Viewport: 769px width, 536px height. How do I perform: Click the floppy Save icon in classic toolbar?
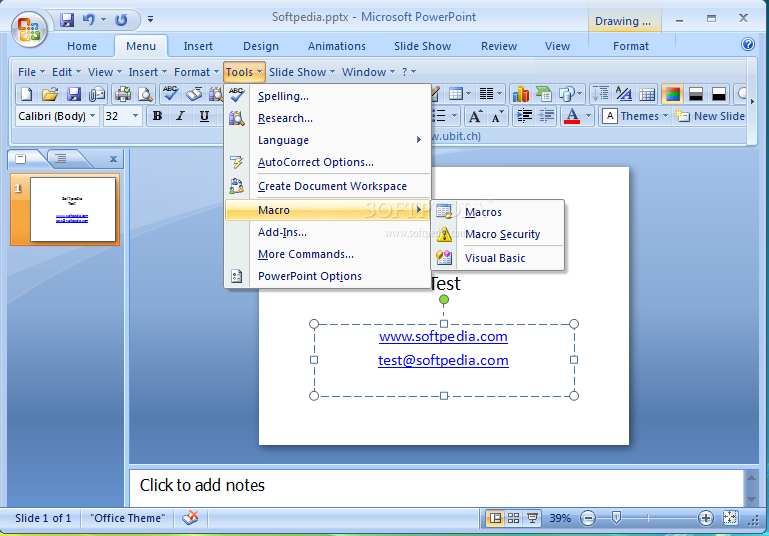pos(74,94)
